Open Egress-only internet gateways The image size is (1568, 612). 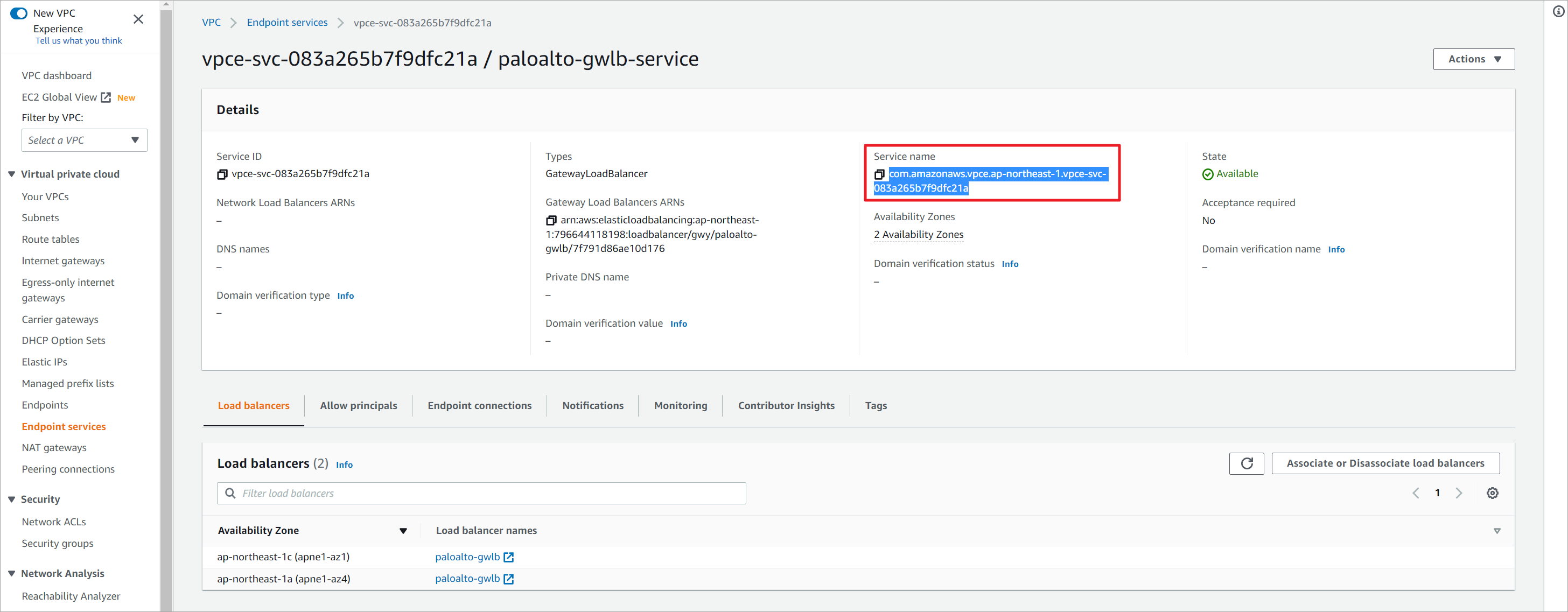click(68, 290)
